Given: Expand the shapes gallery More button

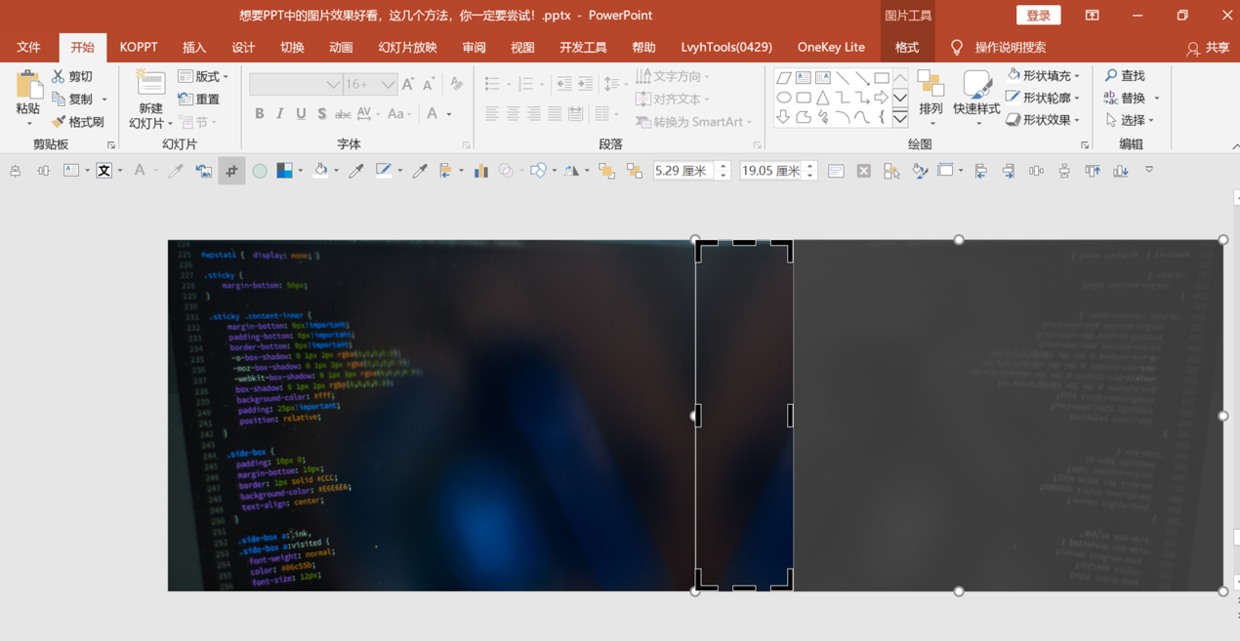Looking at the screenshot, I should click(x=900, y=119).
